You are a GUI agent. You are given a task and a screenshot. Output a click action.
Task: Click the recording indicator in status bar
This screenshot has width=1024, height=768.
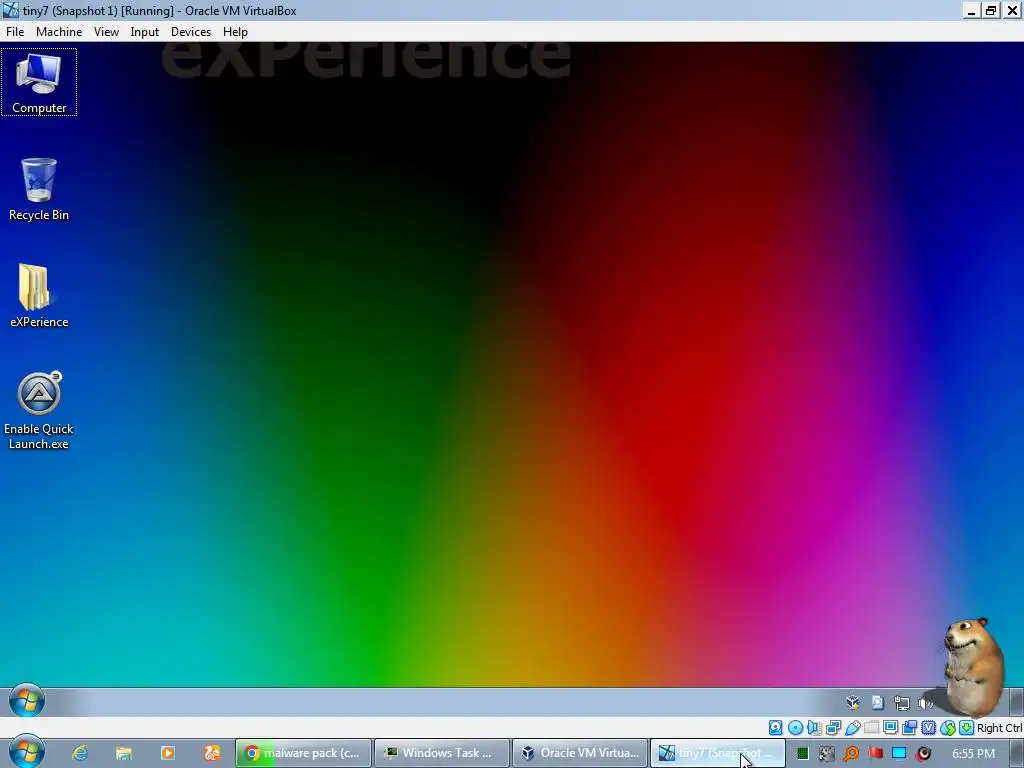click(x=909, y=728)
